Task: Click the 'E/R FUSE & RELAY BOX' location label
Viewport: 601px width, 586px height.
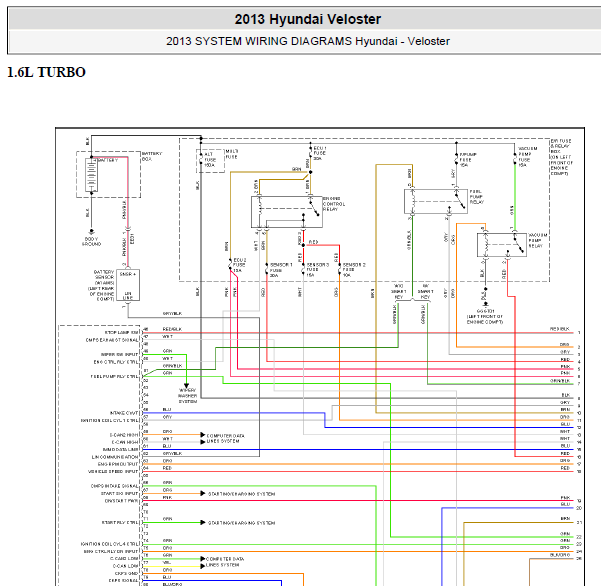Action: pos(562,157)
